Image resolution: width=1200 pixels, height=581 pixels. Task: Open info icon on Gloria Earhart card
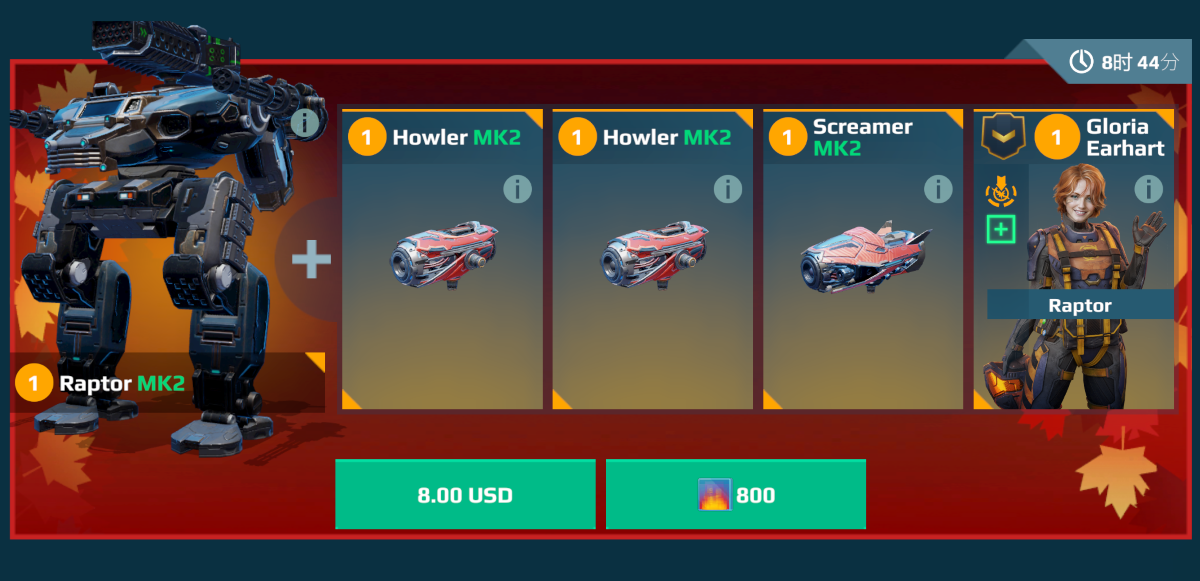click(x=1148, y=188)
